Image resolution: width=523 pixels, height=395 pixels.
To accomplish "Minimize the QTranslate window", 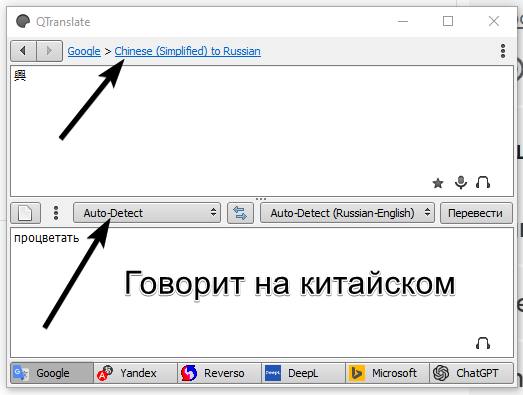I will tap(403, 21).
